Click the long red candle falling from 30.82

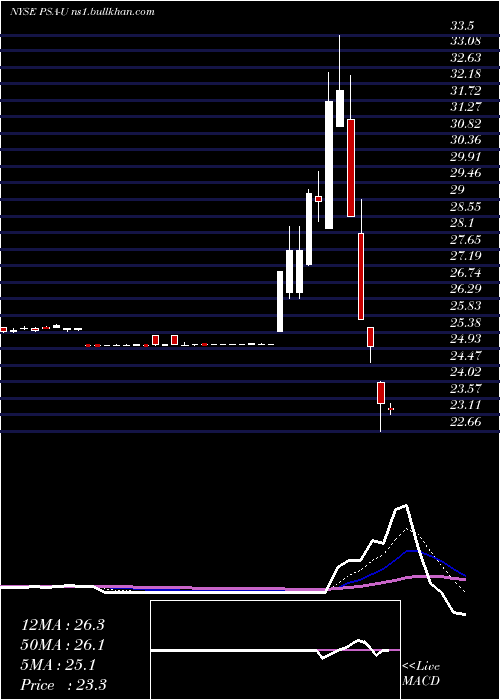351,168
